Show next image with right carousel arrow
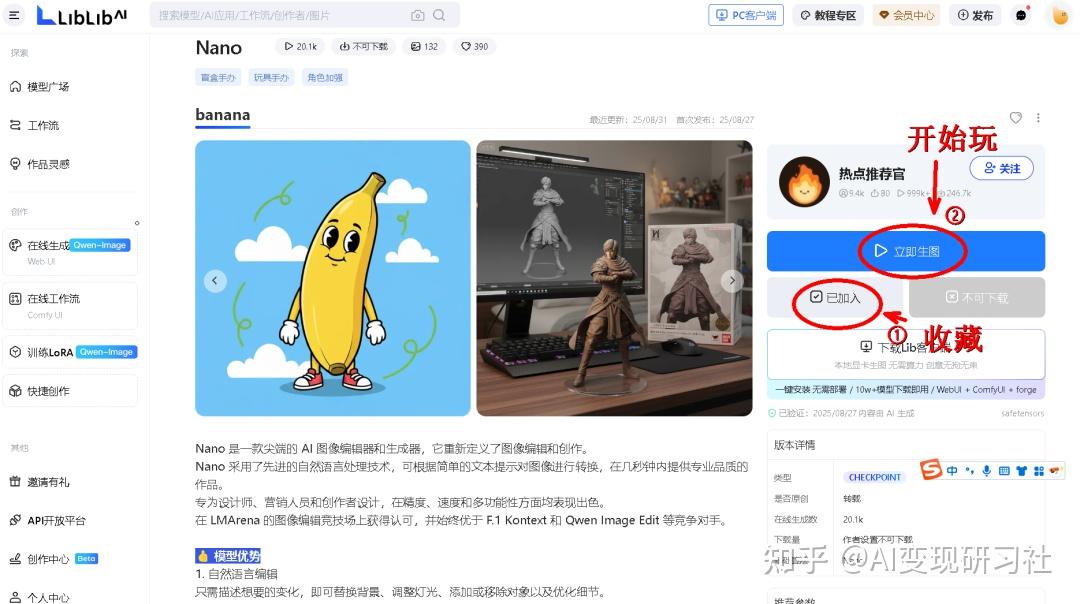Image resolution: width=1080 pixels, height=604 pixels. (x=732, y=281)
